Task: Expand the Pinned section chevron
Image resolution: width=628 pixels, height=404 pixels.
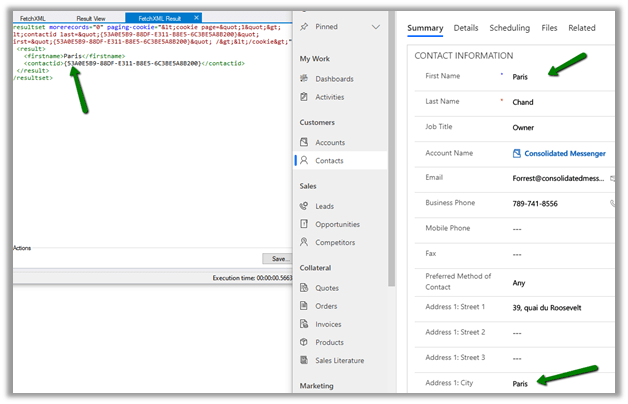Action: tap(375, 27)
